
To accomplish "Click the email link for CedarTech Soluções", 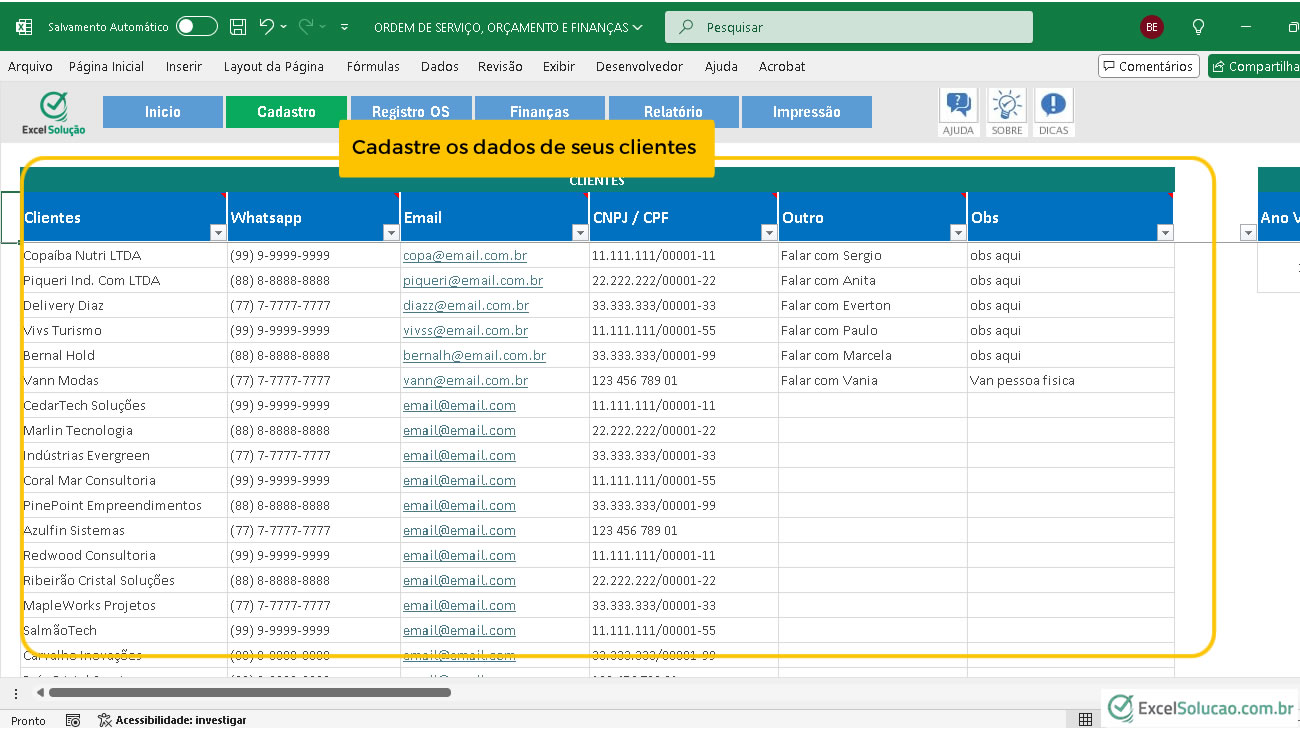I will [x=459, y=405].
